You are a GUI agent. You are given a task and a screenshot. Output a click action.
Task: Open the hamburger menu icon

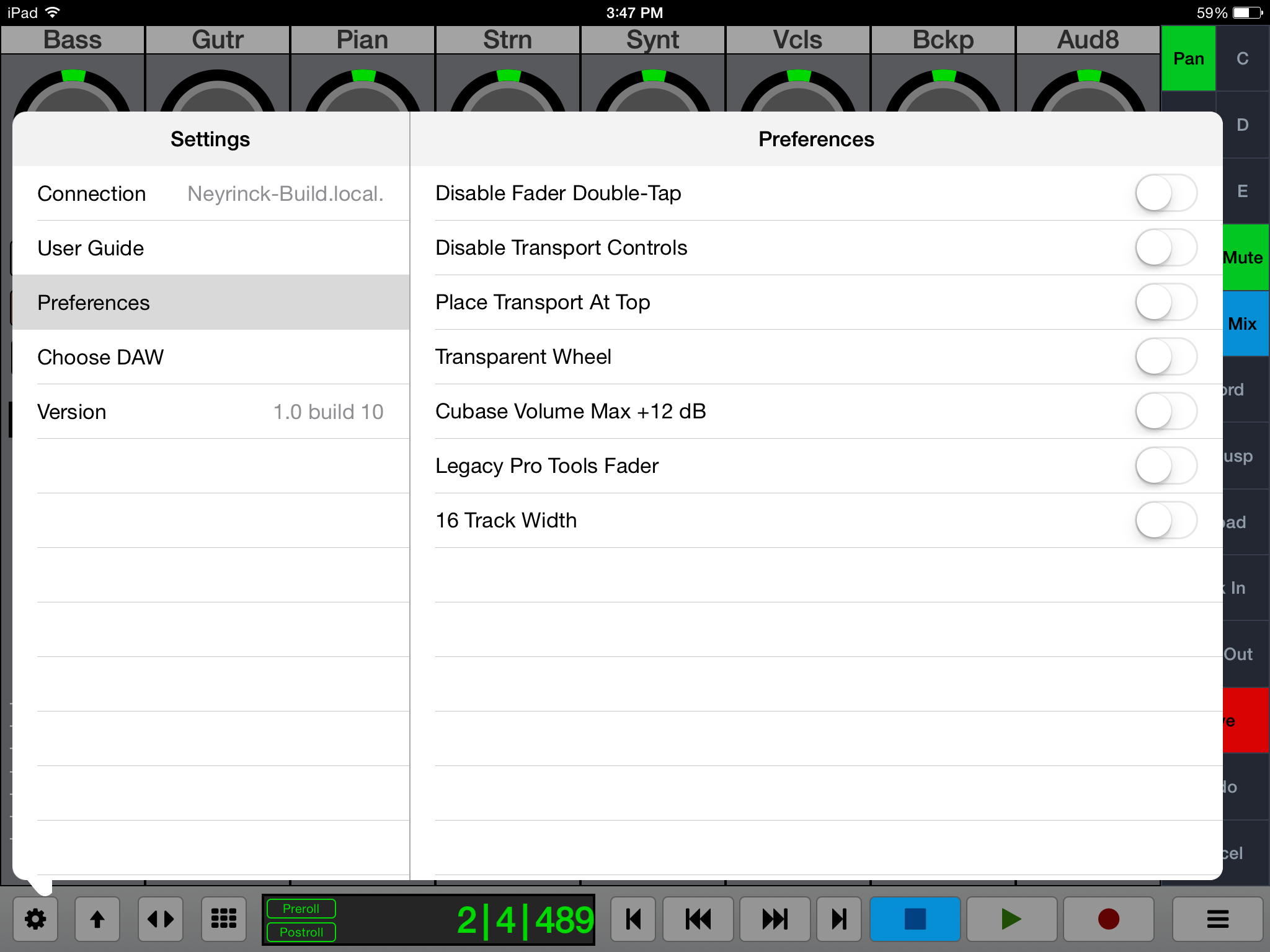coord(1217,919)
